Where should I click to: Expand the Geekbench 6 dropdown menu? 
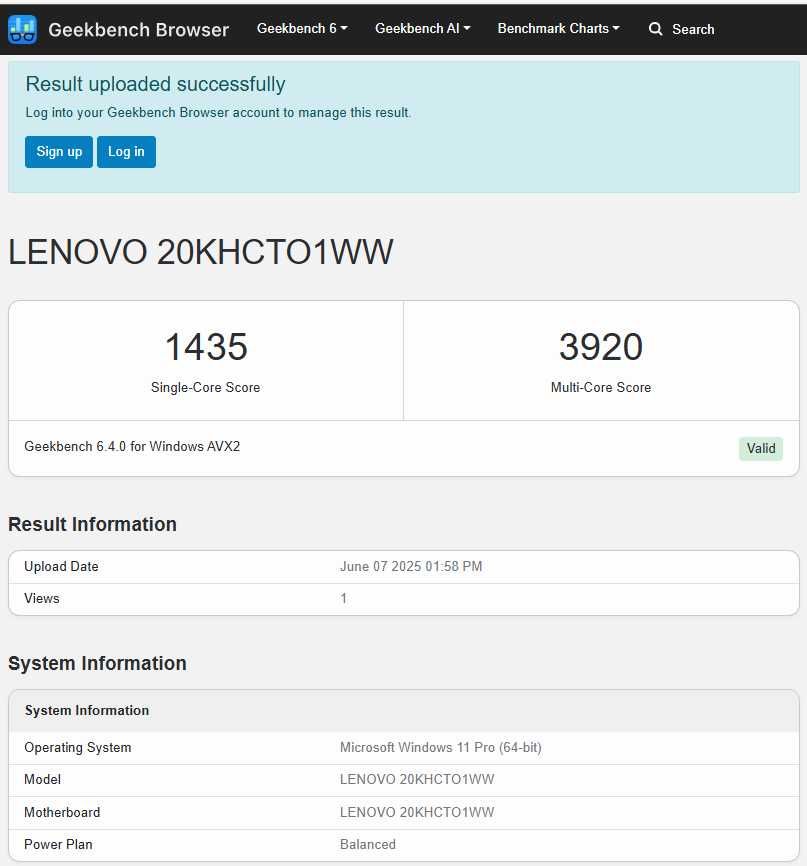tap(302, 29)
